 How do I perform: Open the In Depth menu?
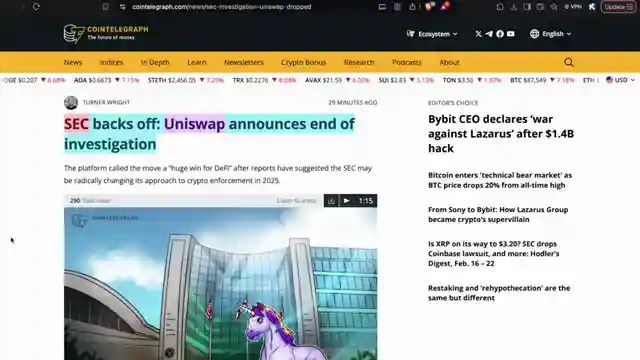click(155, 62)
